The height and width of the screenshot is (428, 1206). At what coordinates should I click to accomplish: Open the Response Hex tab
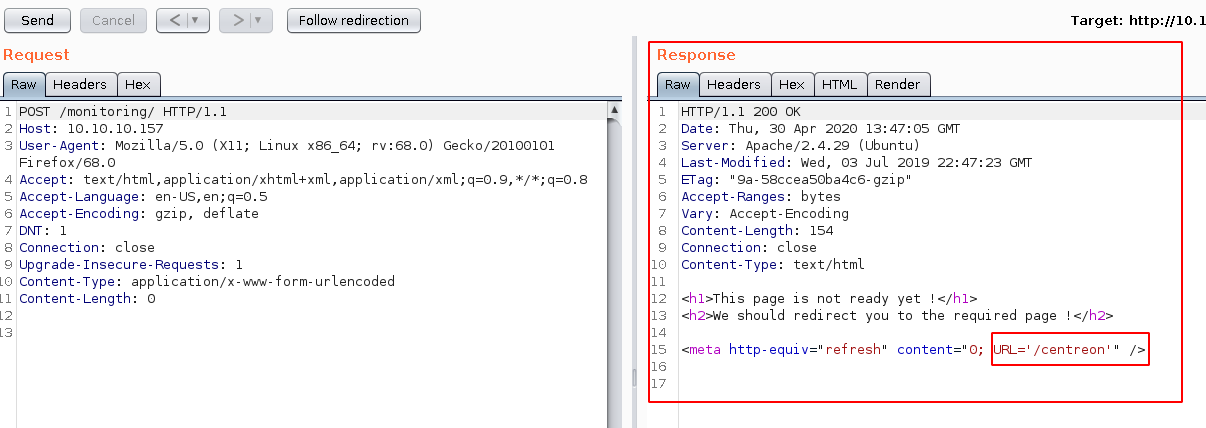click(791, 85)
